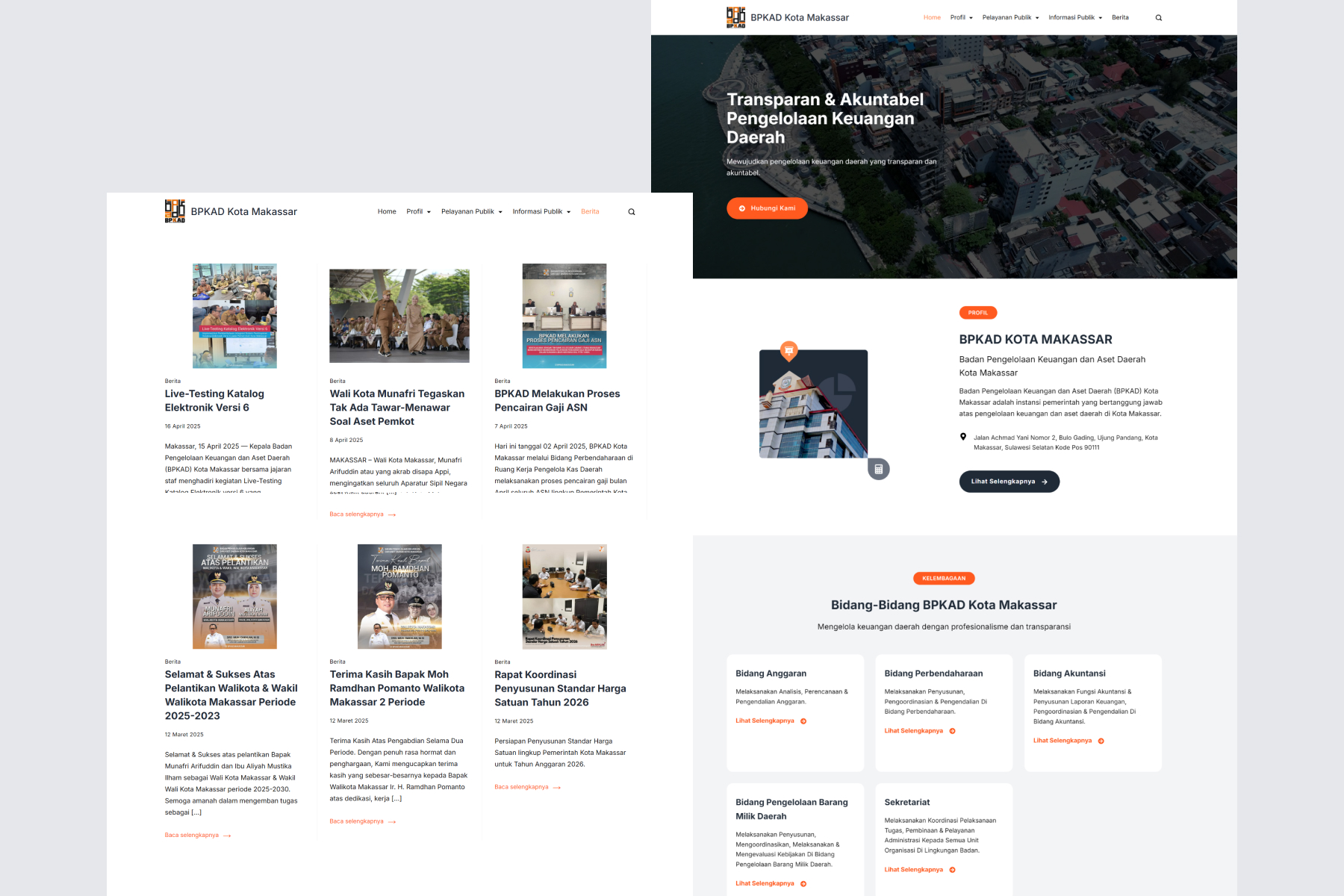Click the dark Lihat Selengkapnya profile button
The image size is (1344, 896).
click(1009, 482)
